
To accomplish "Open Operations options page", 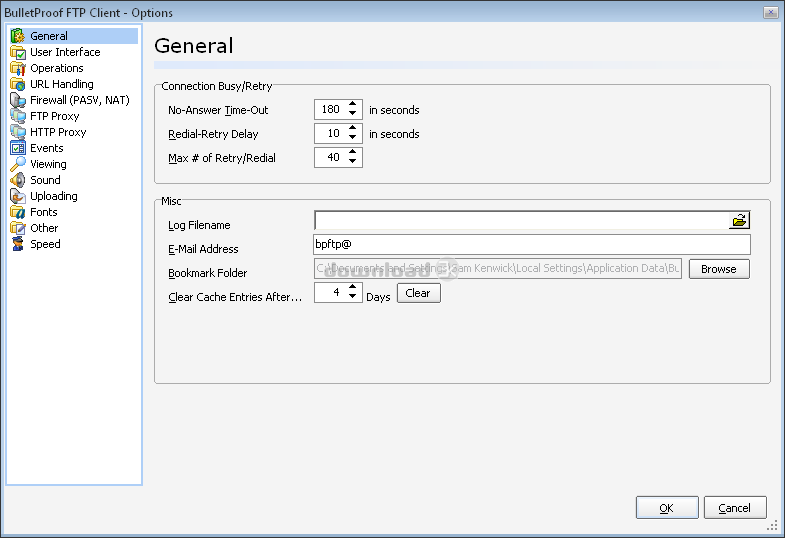I will (x=57, y=68).
